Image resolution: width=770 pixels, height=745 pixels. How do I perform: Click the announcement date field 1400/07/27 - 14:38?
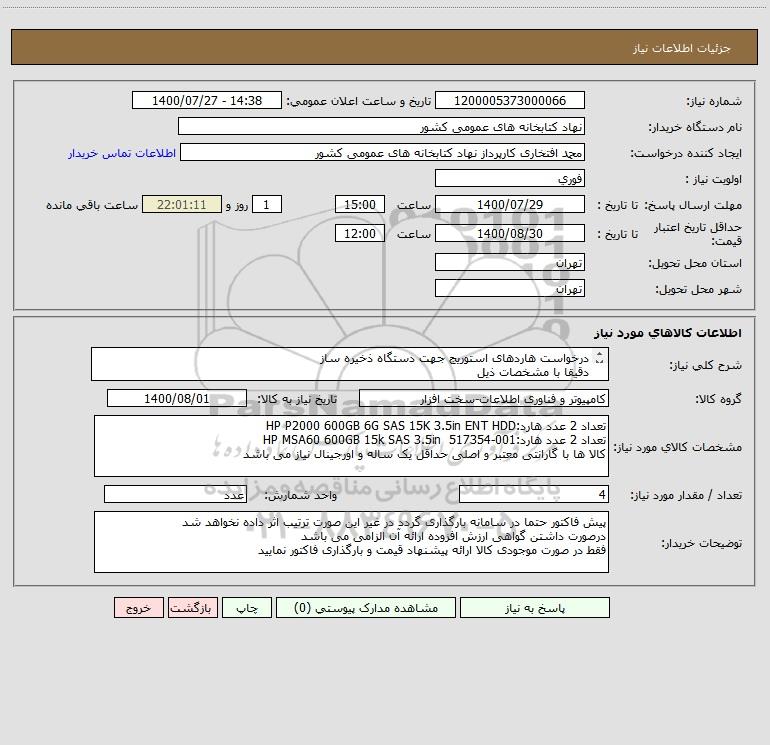point(207,100)
